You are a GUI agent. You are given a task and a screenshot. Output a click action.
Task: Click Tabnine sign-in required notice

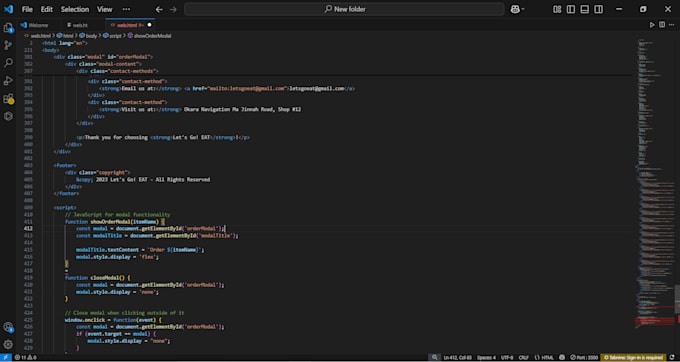[633, 358]
